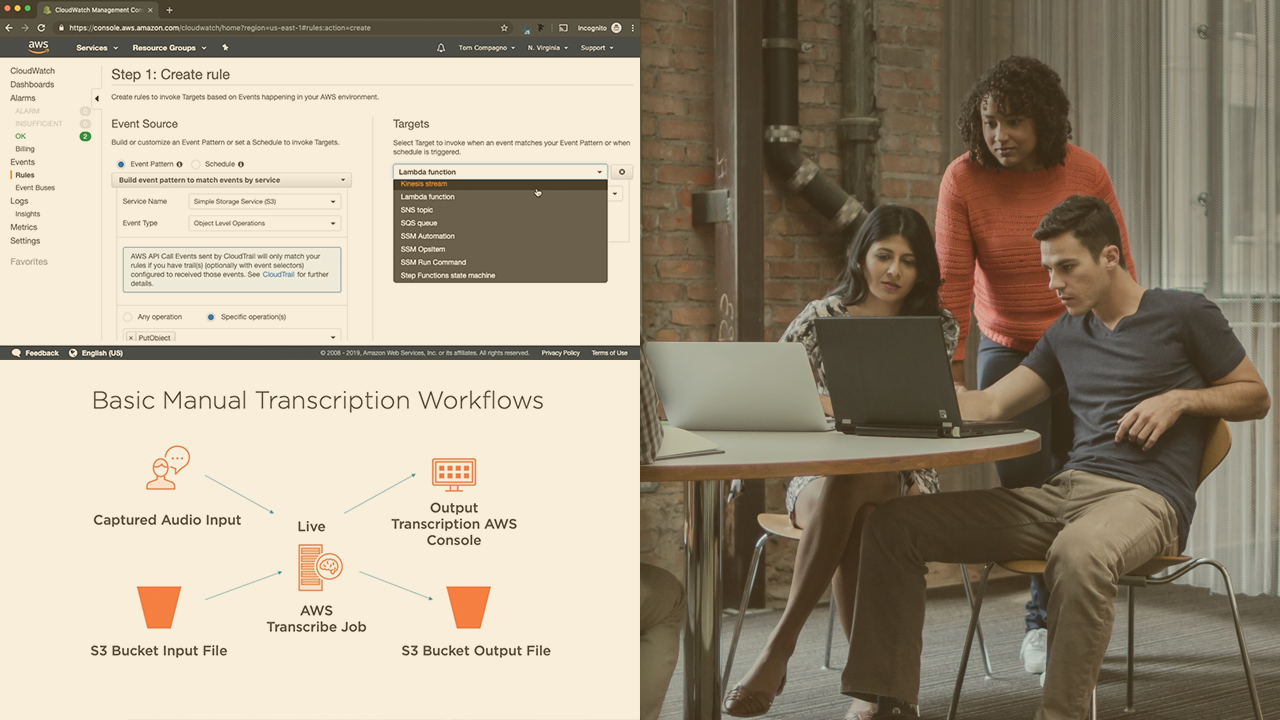Open the Incognito profile icon
The width and height of the screenshot is (1280, 720).
coord(616,28)
